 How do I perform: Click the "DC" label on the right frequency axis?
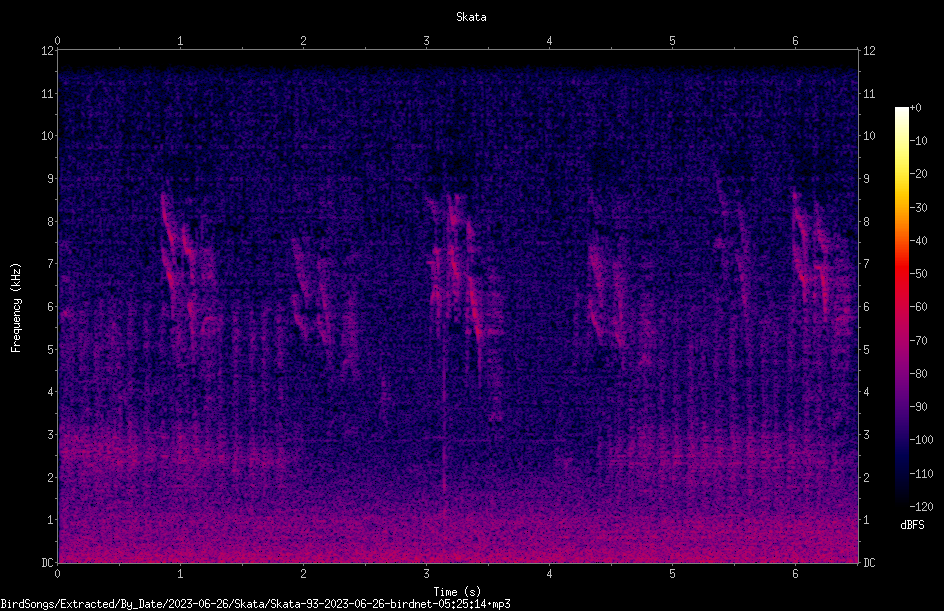pyautogui.click(x=869, y=563)
